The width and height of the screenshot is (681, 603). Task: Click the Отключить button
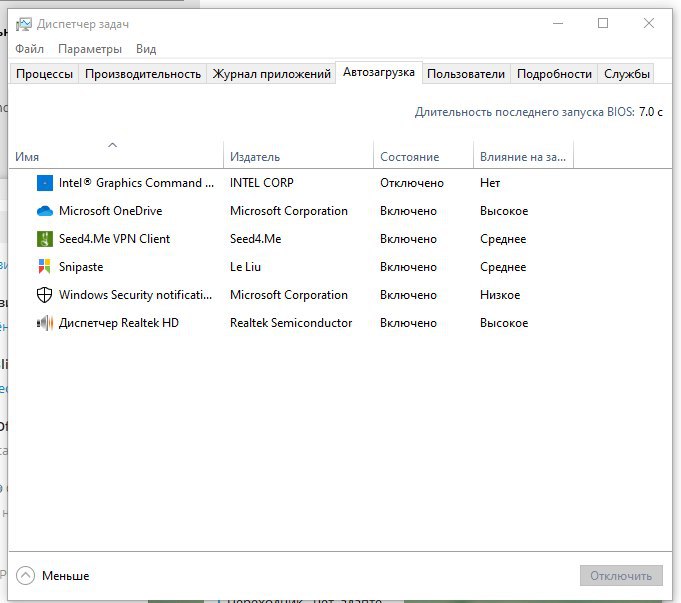[621, 576]
